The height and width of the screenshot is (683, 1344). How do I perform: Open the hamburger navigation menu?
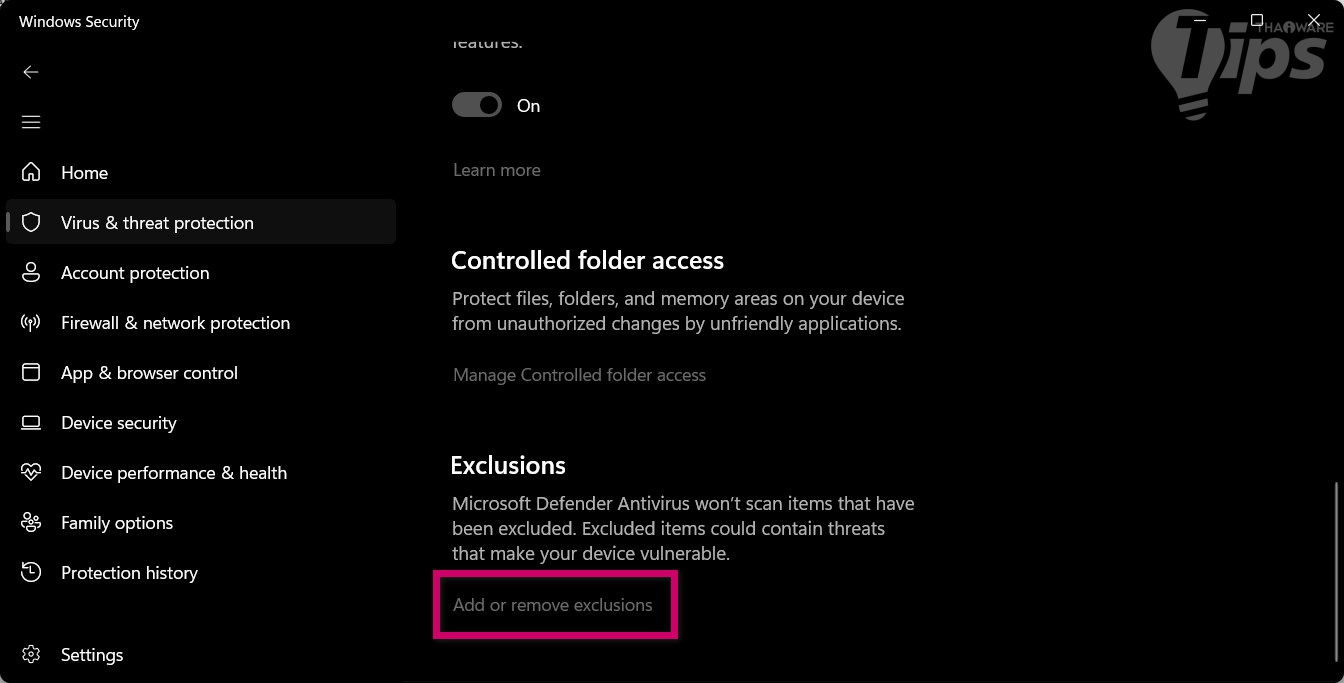point(31,122)
